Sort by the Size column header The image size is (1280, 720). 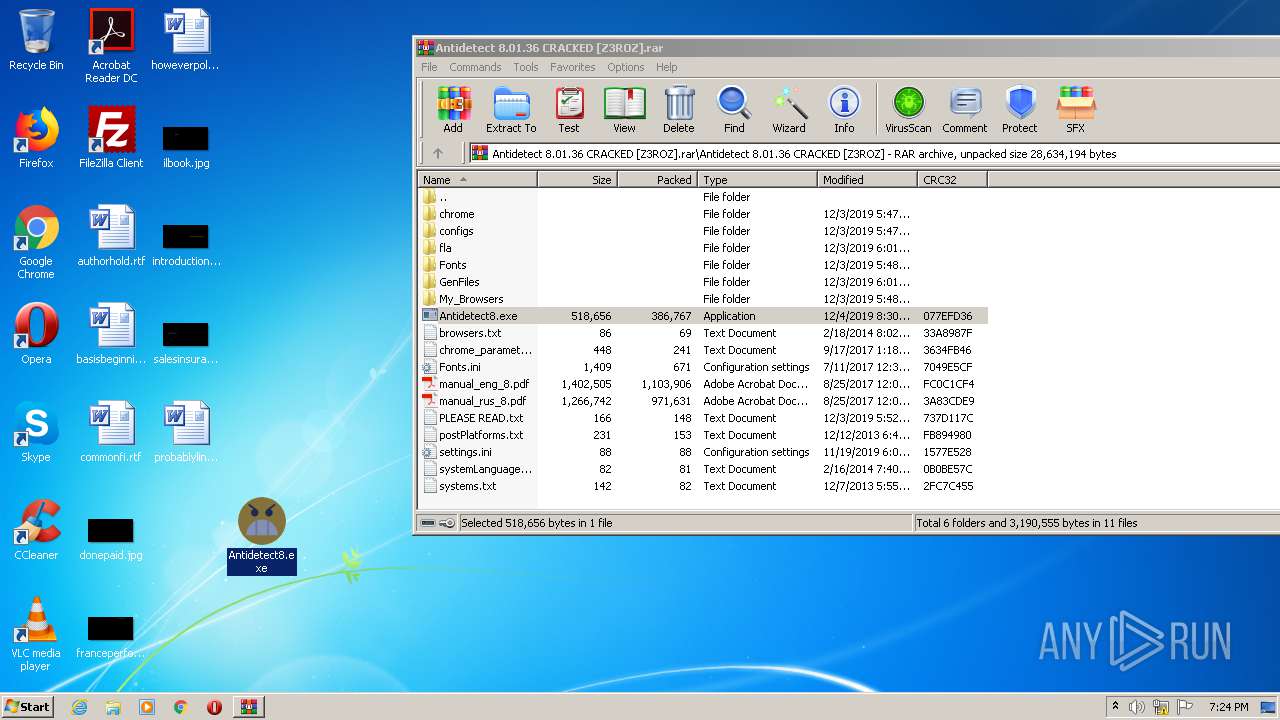(578, 180)
